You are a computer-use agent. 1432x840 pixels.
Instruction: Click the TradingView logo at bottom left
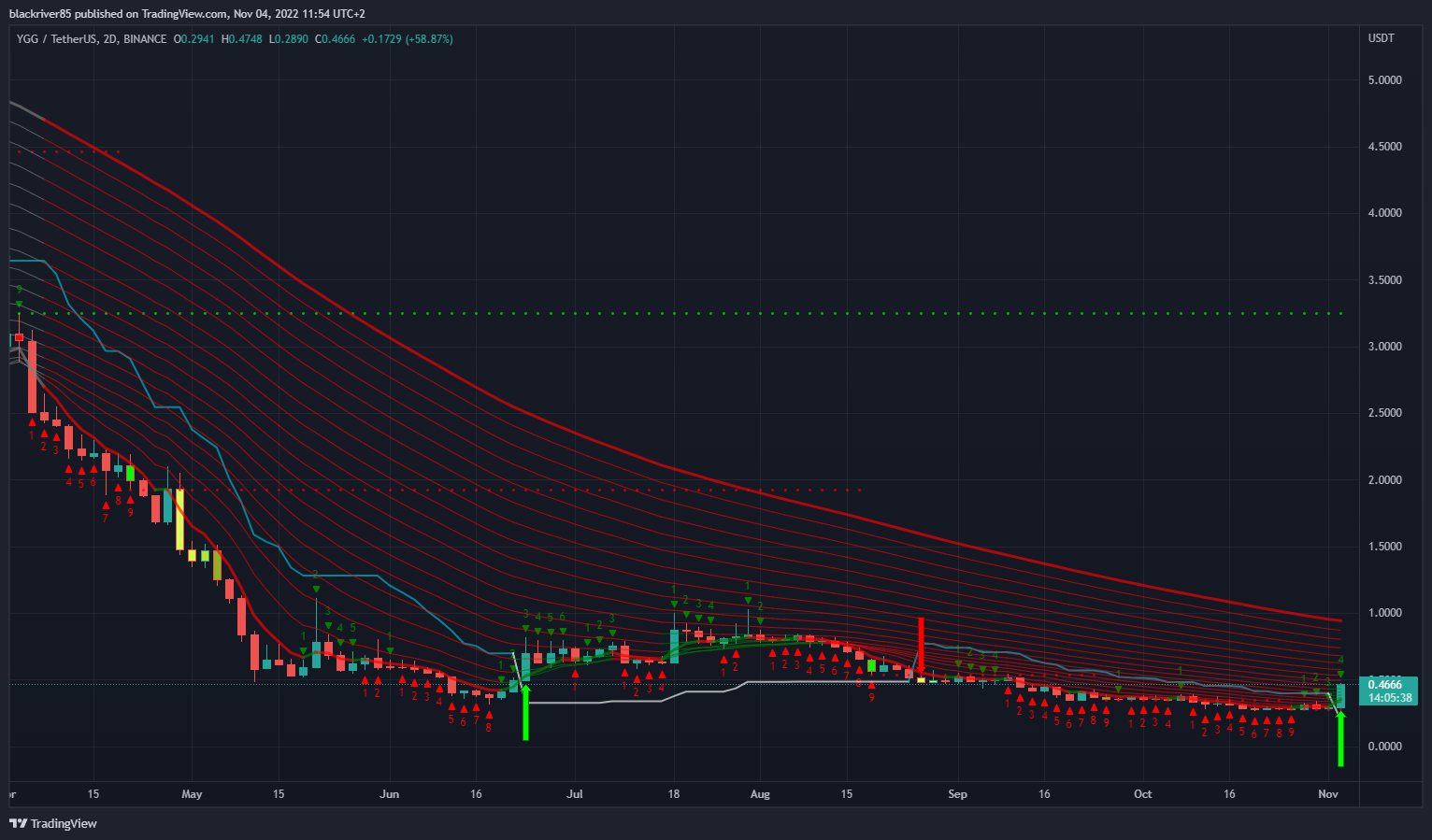click(x=53, y=823)
